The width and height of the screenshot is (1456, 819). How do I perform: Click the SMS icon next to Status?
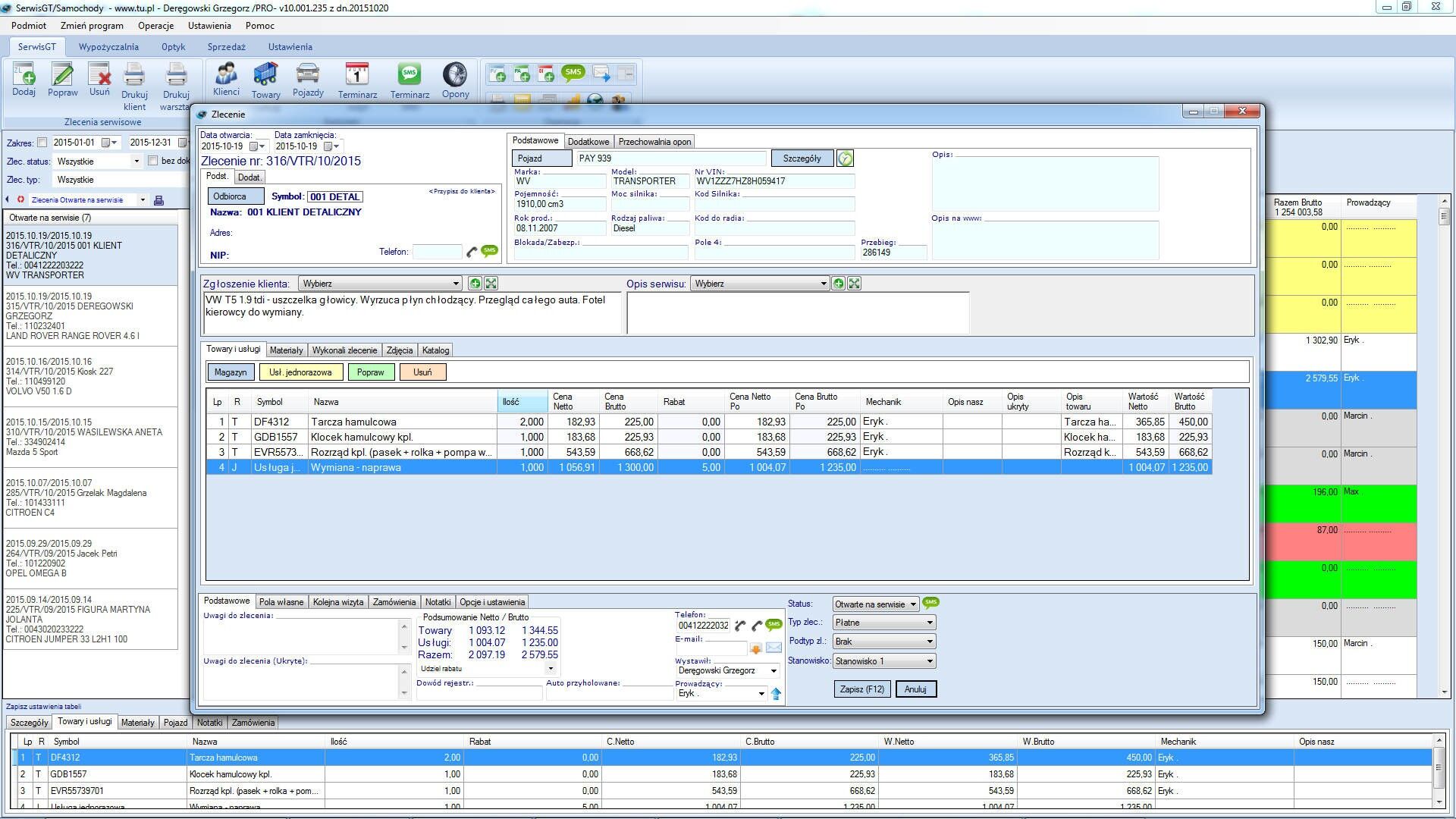930,603
